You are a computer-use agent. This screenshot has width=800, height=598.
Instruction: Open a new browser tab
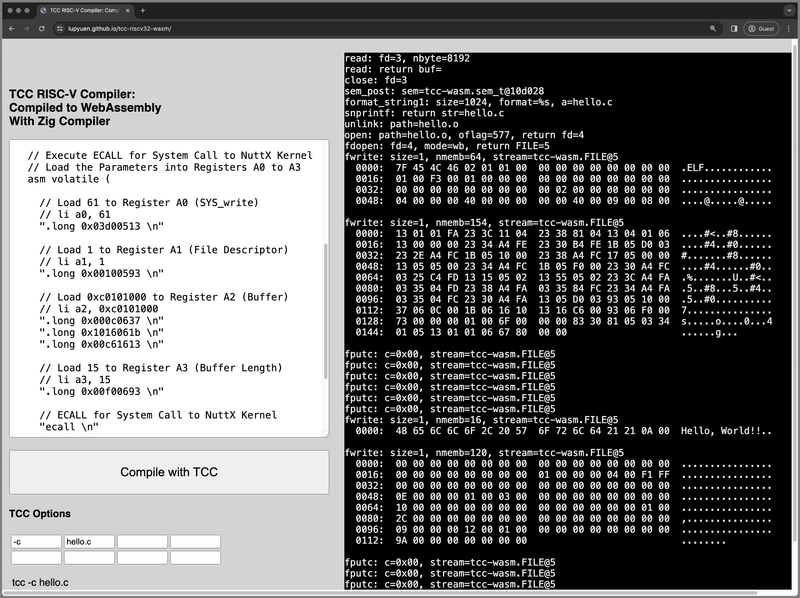pyautogui.click(x=143, y=10)
